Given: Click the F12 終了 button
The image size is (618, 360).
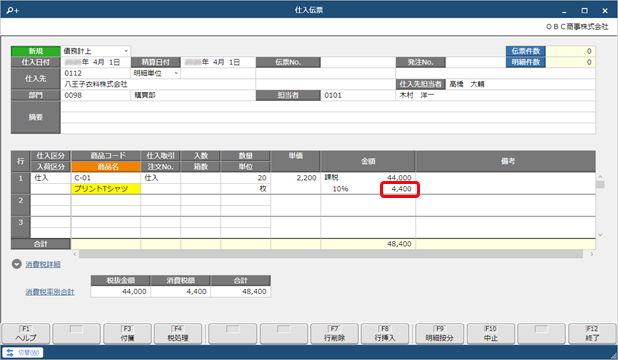Looking at the screenshot, I should (592, 334).
